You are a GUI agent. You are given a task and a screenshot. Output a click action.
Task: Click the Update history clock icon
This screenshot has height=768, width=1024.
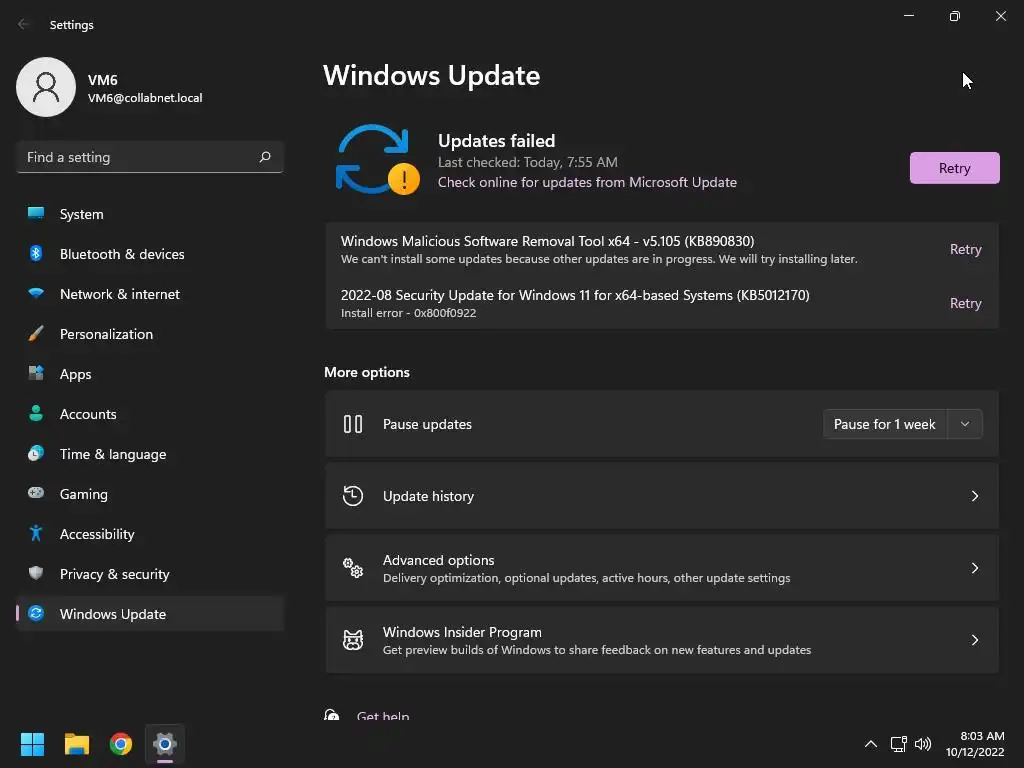click(353, 496)
